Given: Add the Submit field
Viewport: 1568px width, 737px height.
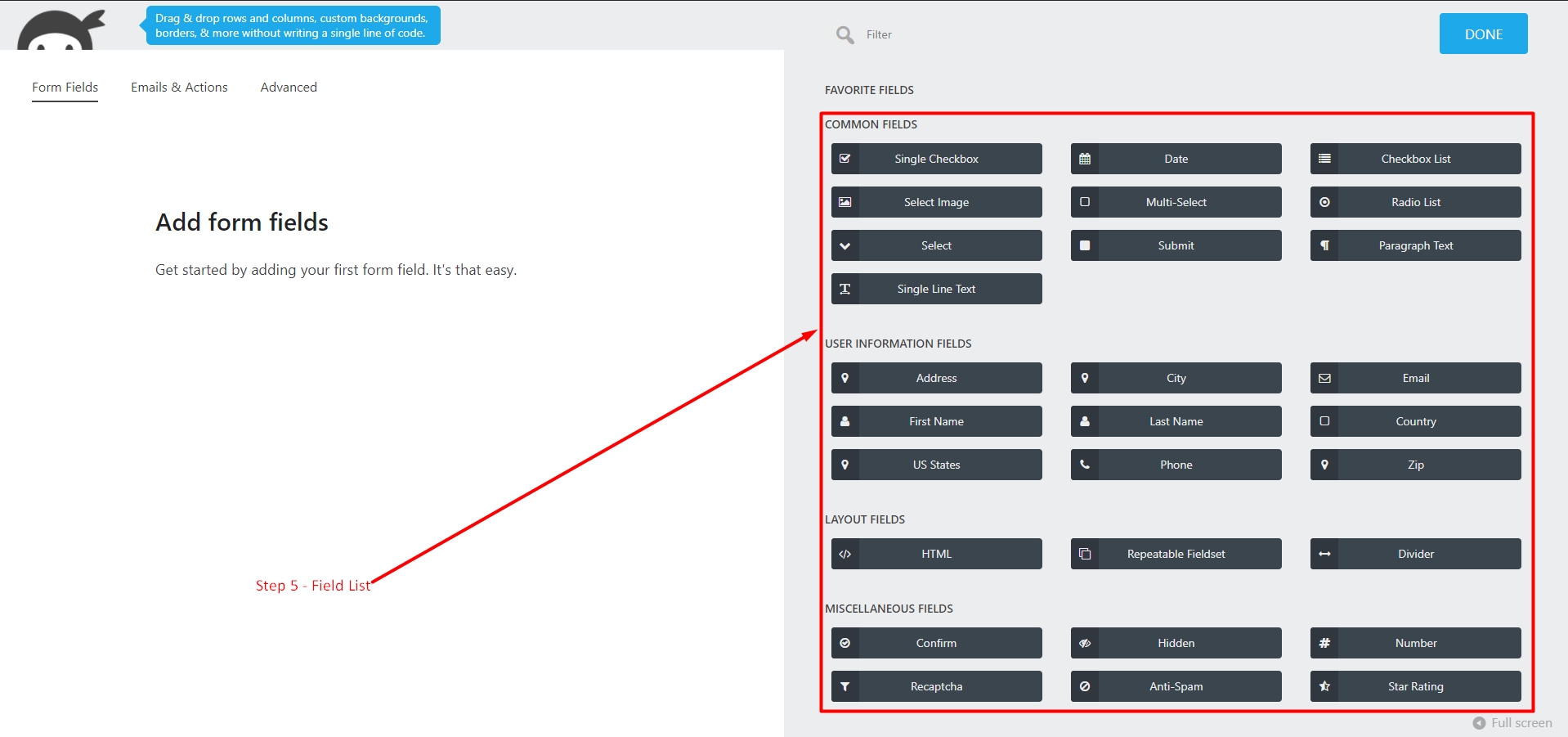Looking at the screenshot, I should [x=1176, y=245].
